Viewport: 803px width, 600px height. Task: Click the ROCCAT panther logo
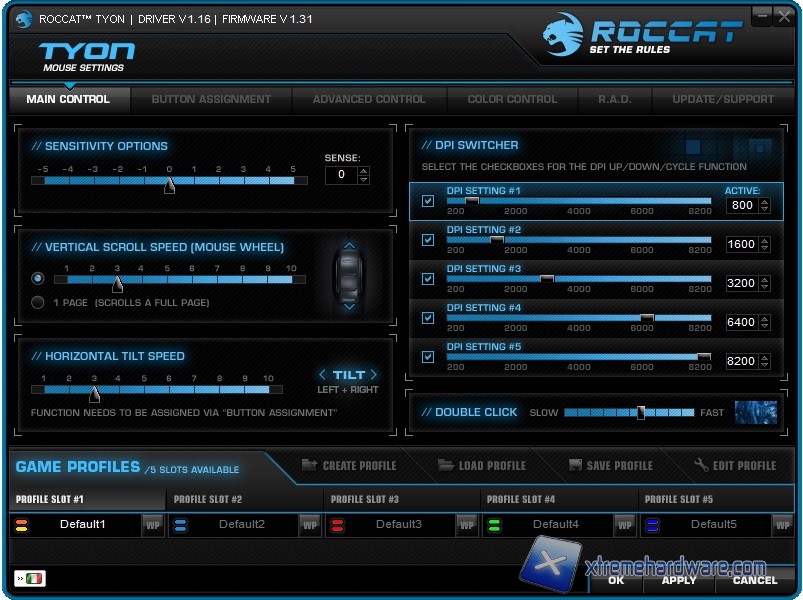tap(563, 35)
